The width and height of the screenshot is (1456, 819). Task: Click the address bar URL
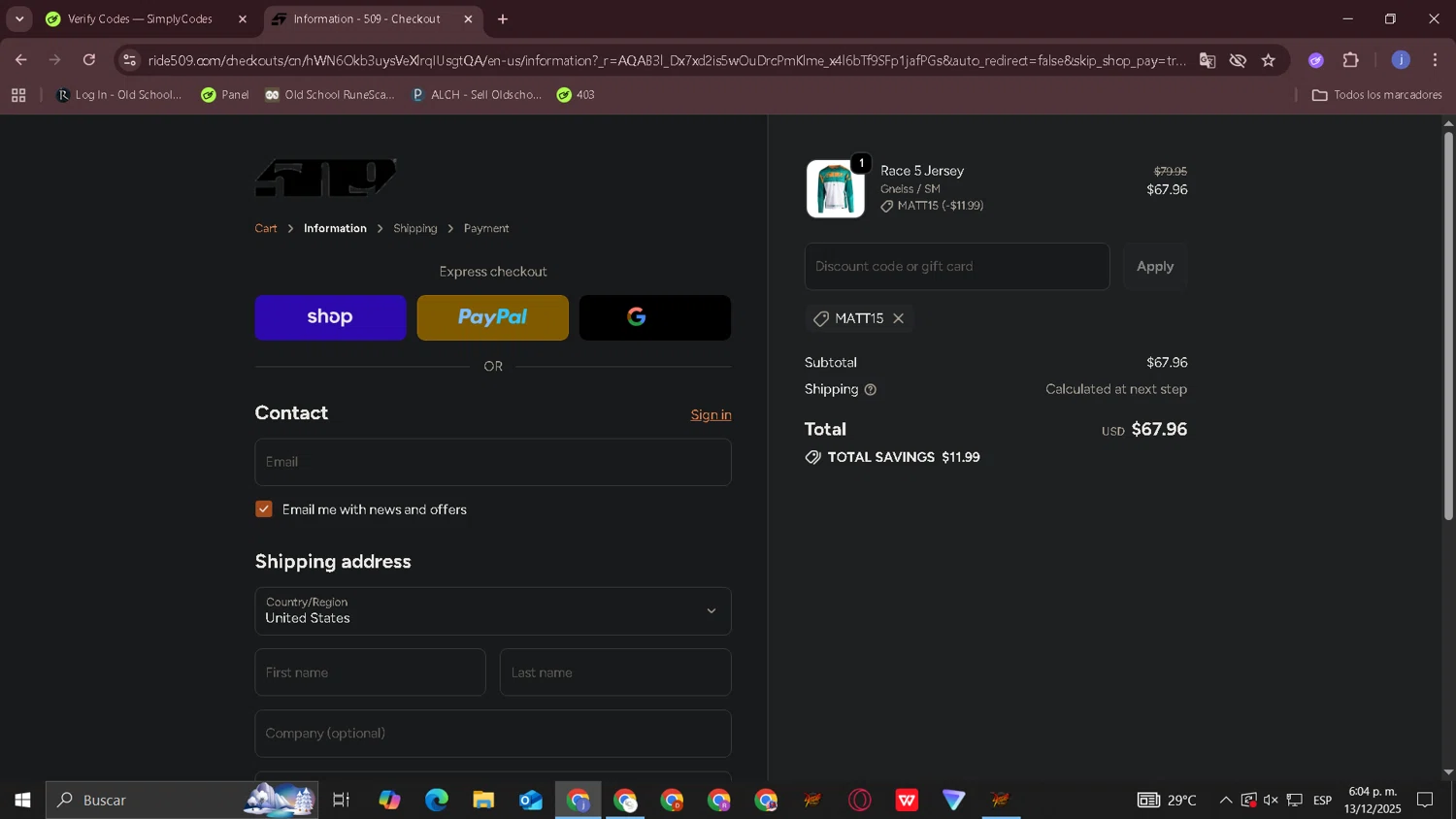pos(667,60)
